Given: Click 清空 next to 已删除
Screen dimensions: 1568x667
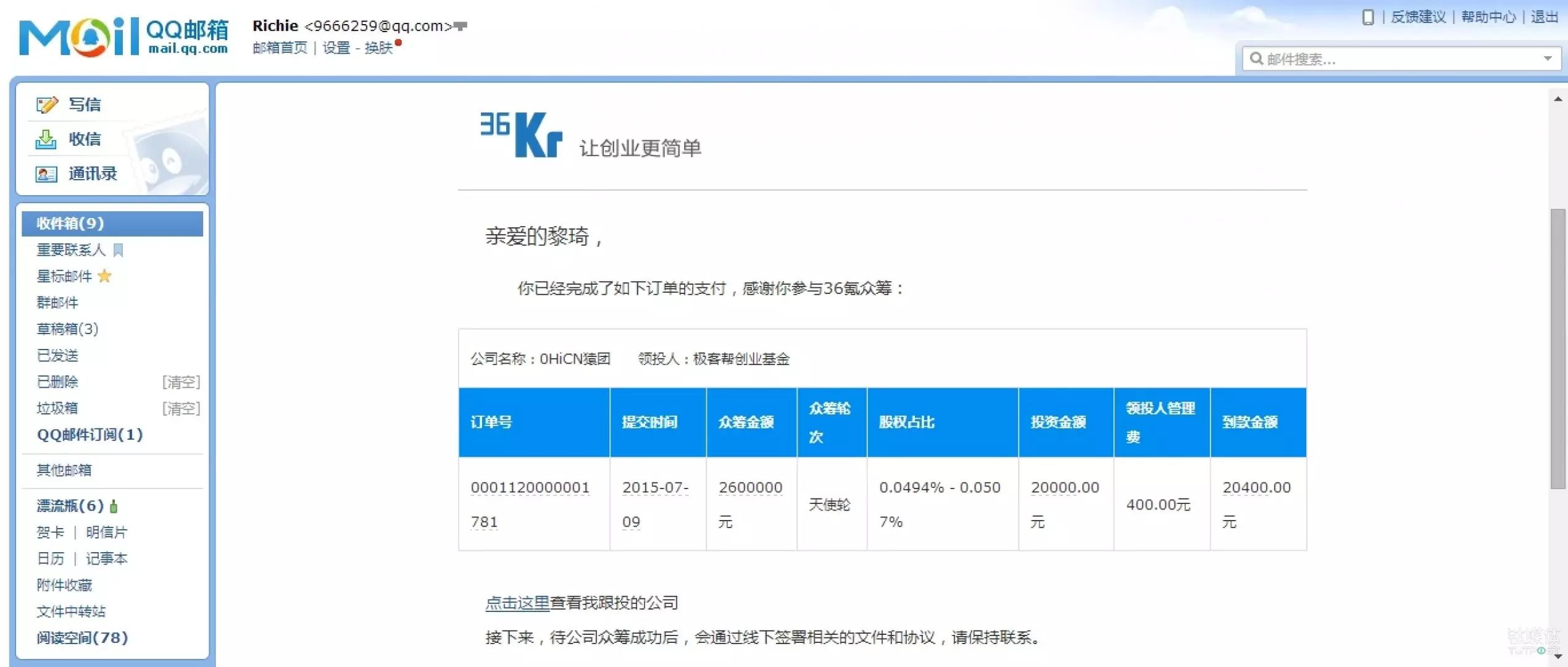Looking at the screenshot, I should tap(181, 382).
